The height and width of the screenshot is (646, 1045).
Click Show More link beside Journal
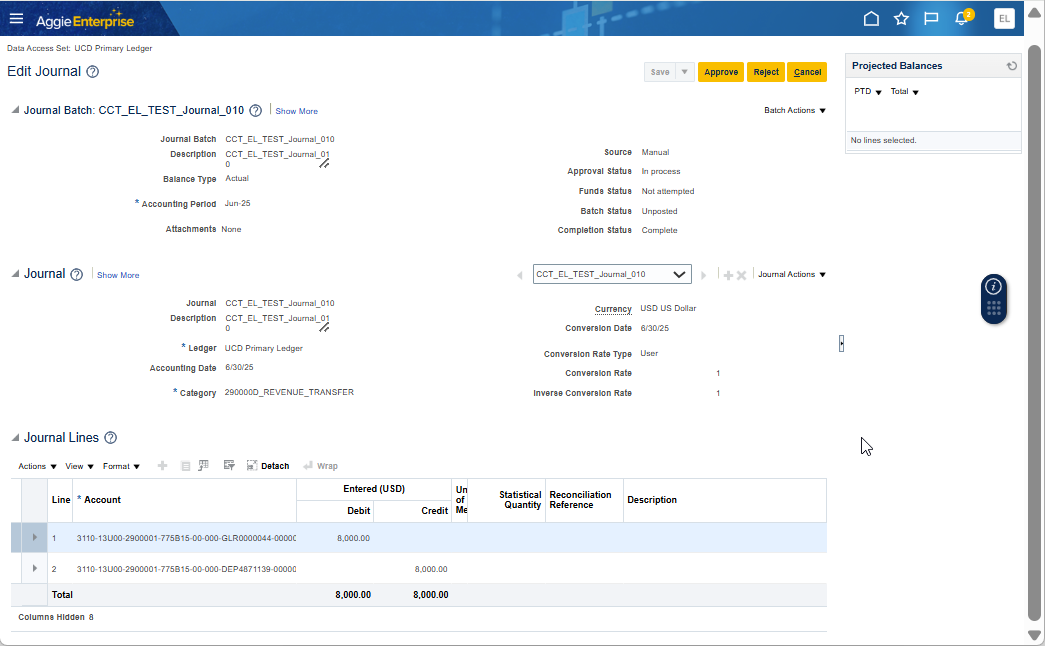click(x=118, y=275)
